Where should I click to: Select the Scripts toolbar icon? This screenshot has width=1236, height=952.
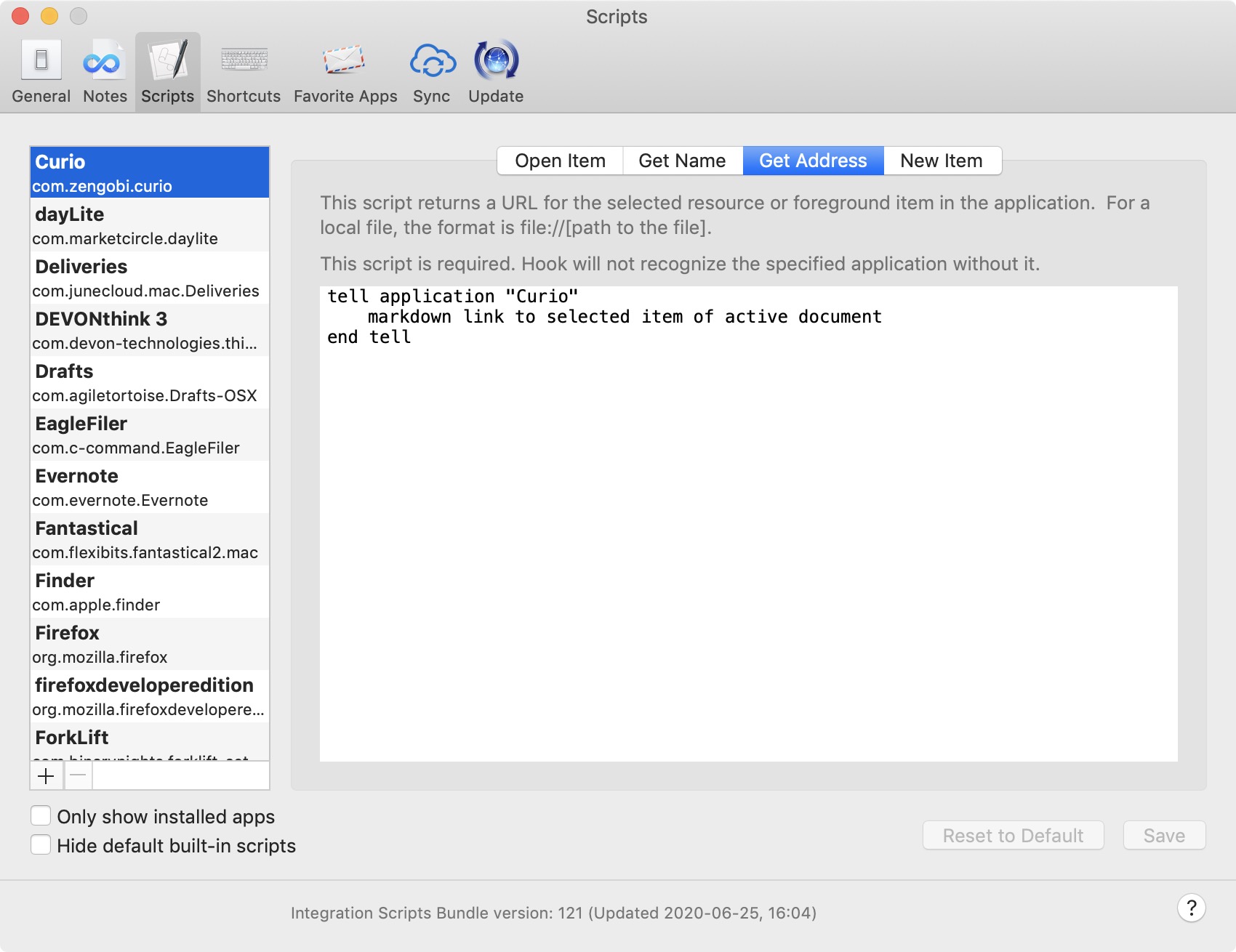click(168, 72)
